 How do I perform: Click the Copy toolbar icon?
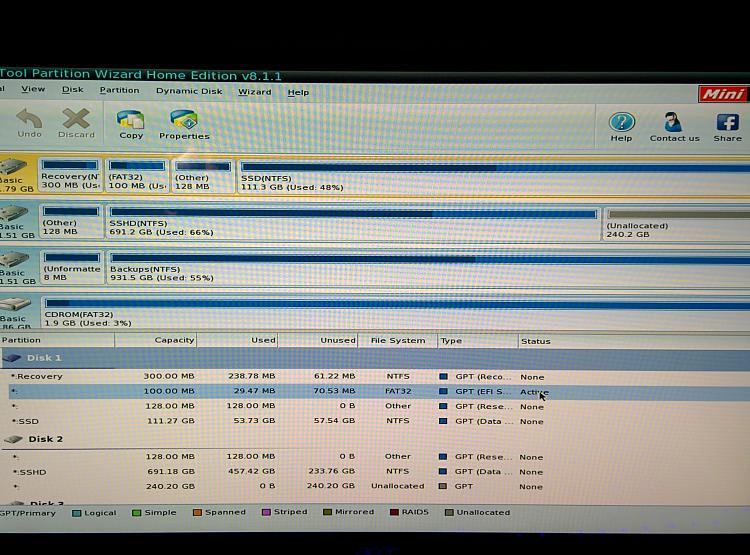point(131,120)
